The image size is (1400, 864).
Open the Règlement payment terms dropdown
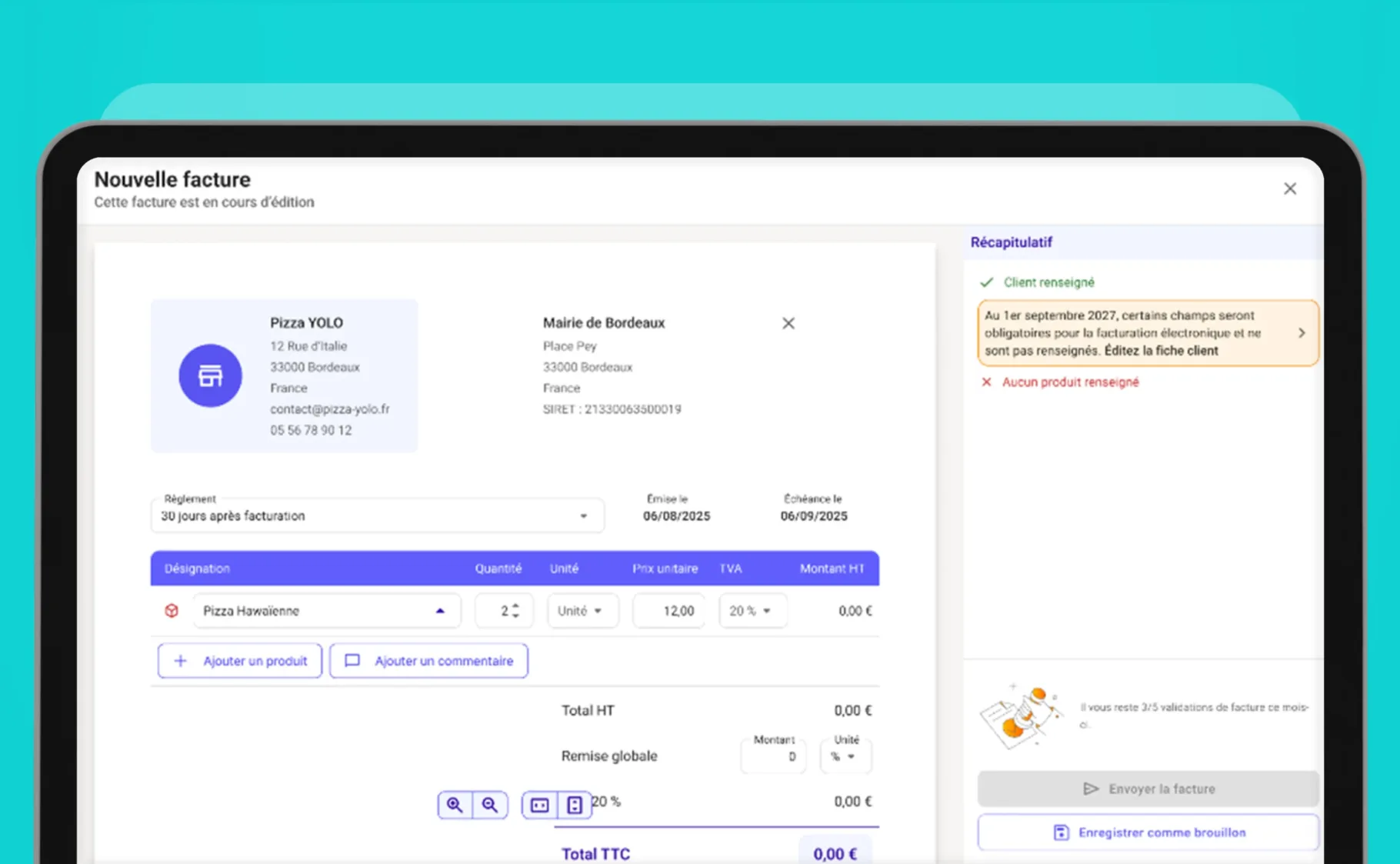(377, 515)
